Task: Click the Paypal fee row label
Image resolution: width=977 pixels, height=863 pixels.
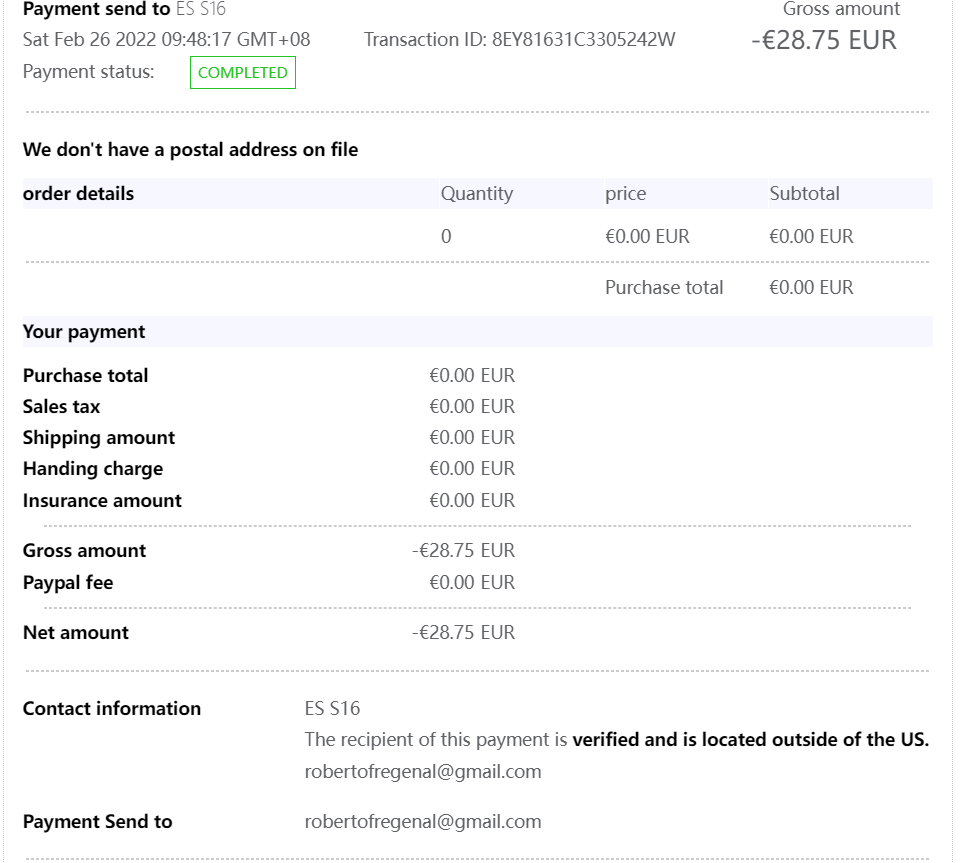Action: [67, 582]
